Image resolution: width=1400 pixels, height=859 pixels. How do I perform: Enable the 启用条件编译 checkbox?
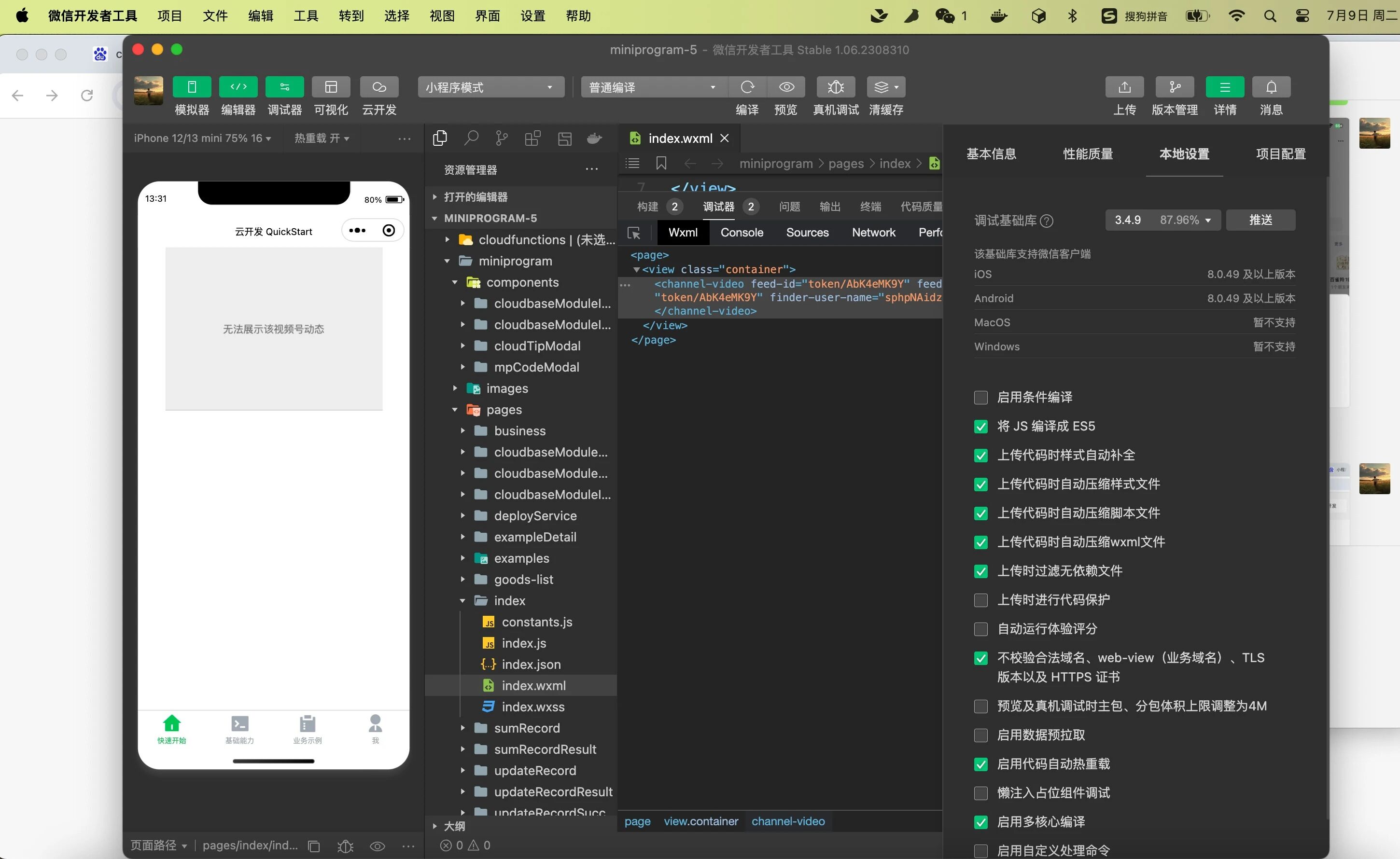point(980,398)
